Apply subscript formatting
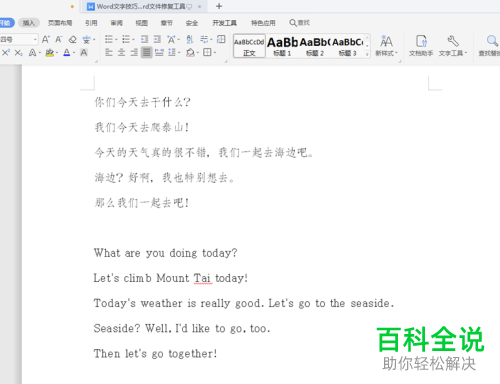 click(19, 53)
